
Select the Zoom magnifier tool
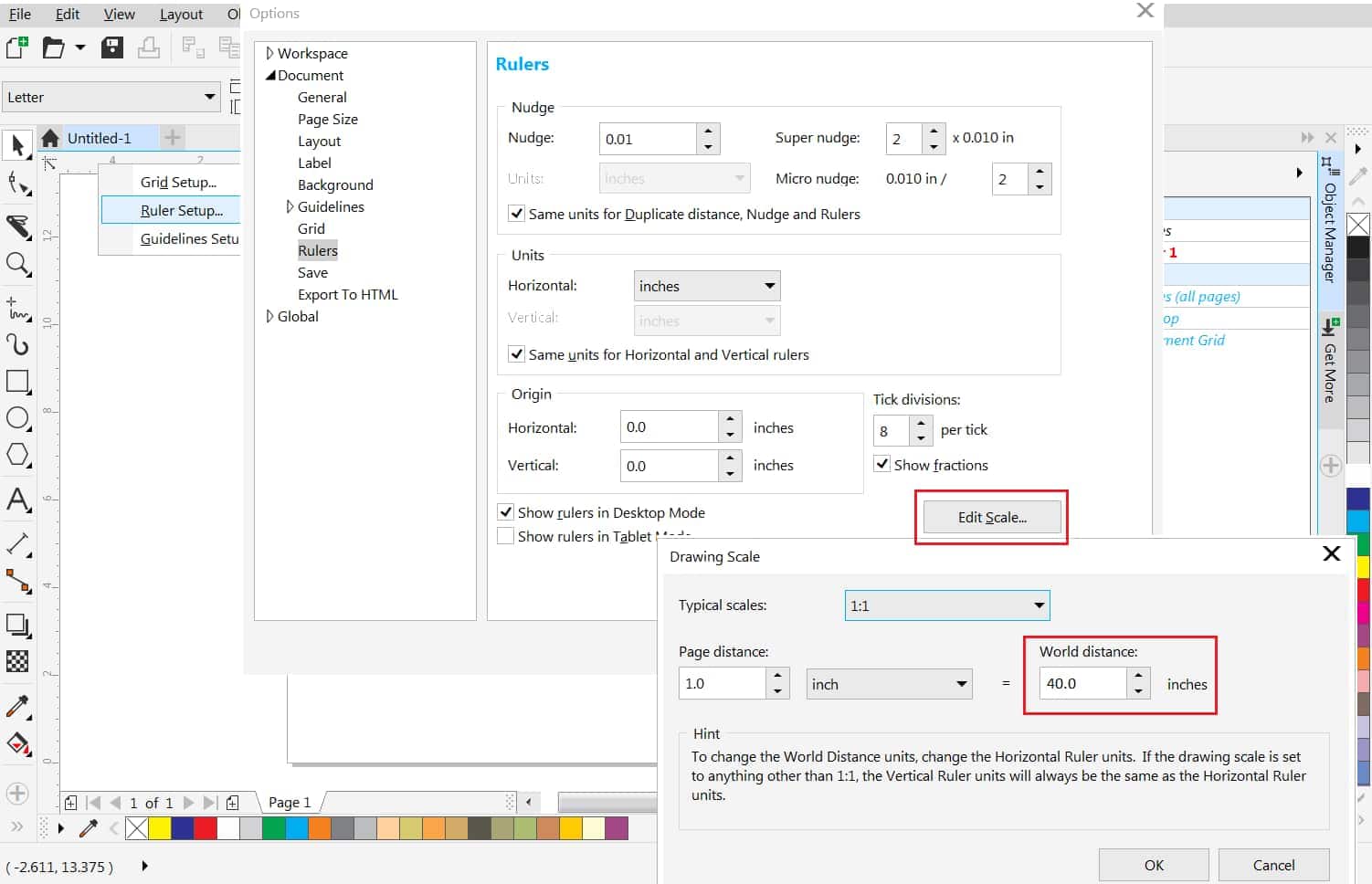click(17, 264)
